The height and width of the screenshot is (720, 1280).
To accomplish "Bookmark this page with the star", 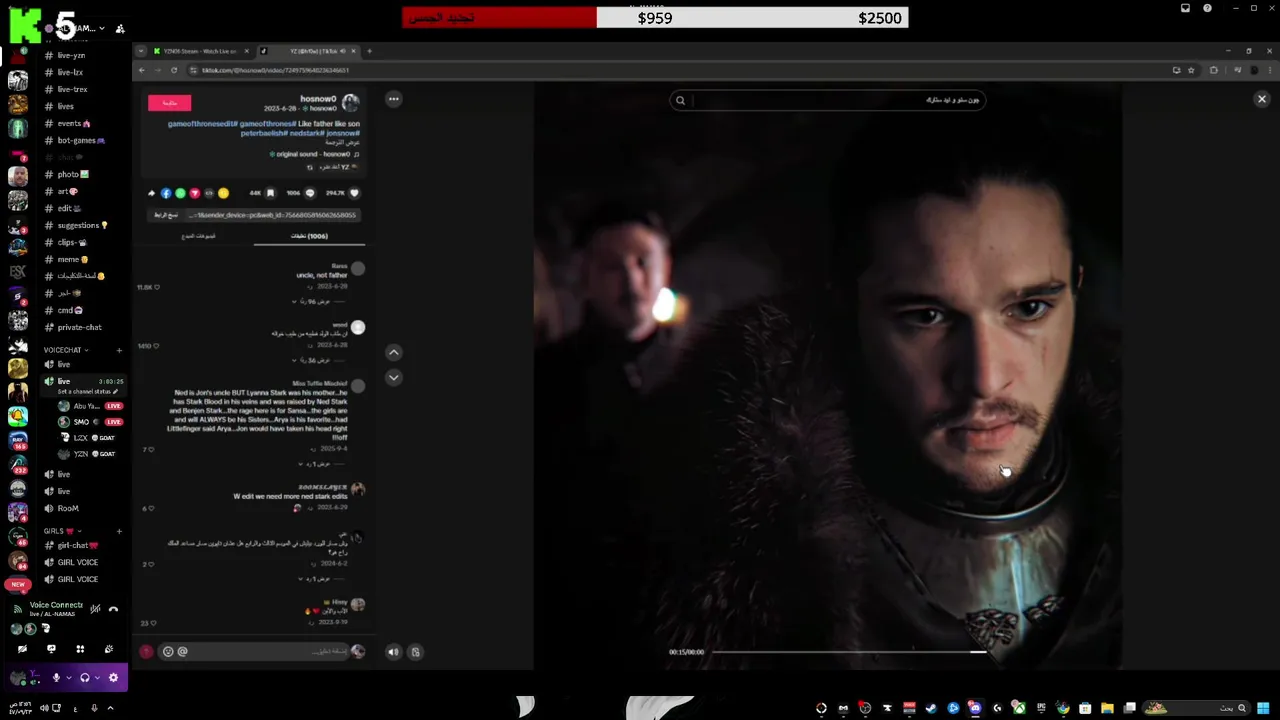I will [x=1191, y=70].
